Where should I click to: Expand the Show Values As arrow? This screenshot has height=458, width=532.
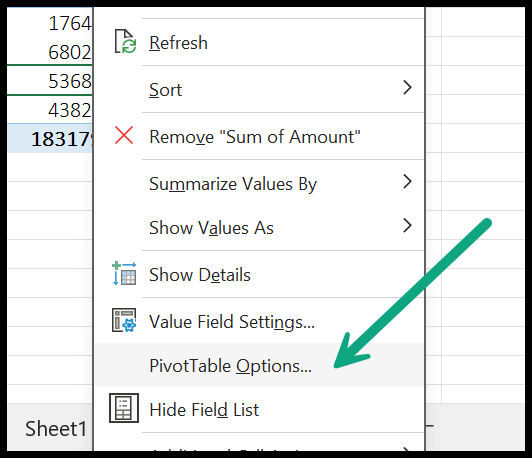407,226
